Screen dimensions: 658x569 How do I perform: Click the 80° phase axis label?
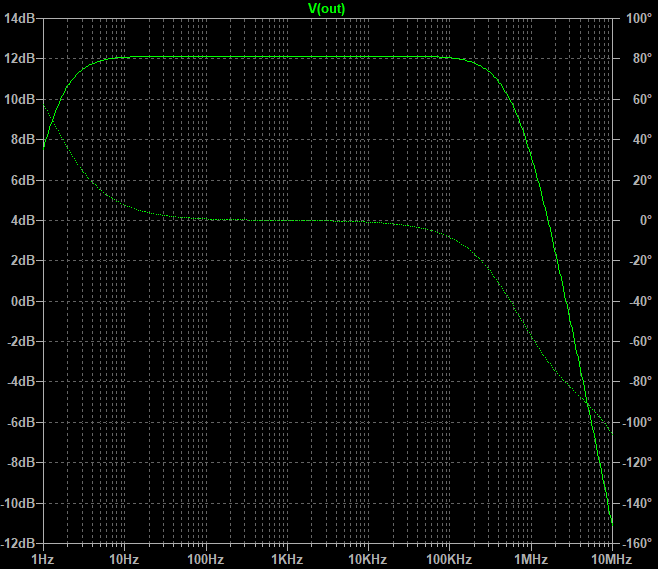642,58
